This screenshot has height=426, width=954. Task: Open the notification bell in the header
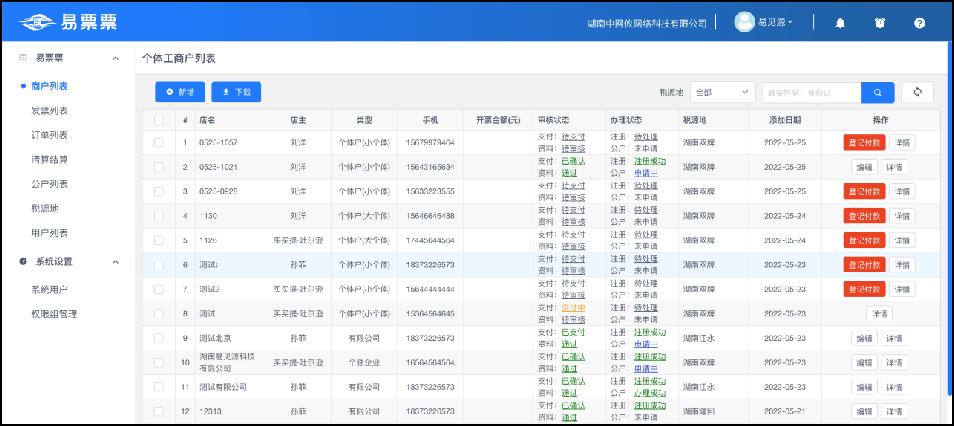[x=840, y=23]
